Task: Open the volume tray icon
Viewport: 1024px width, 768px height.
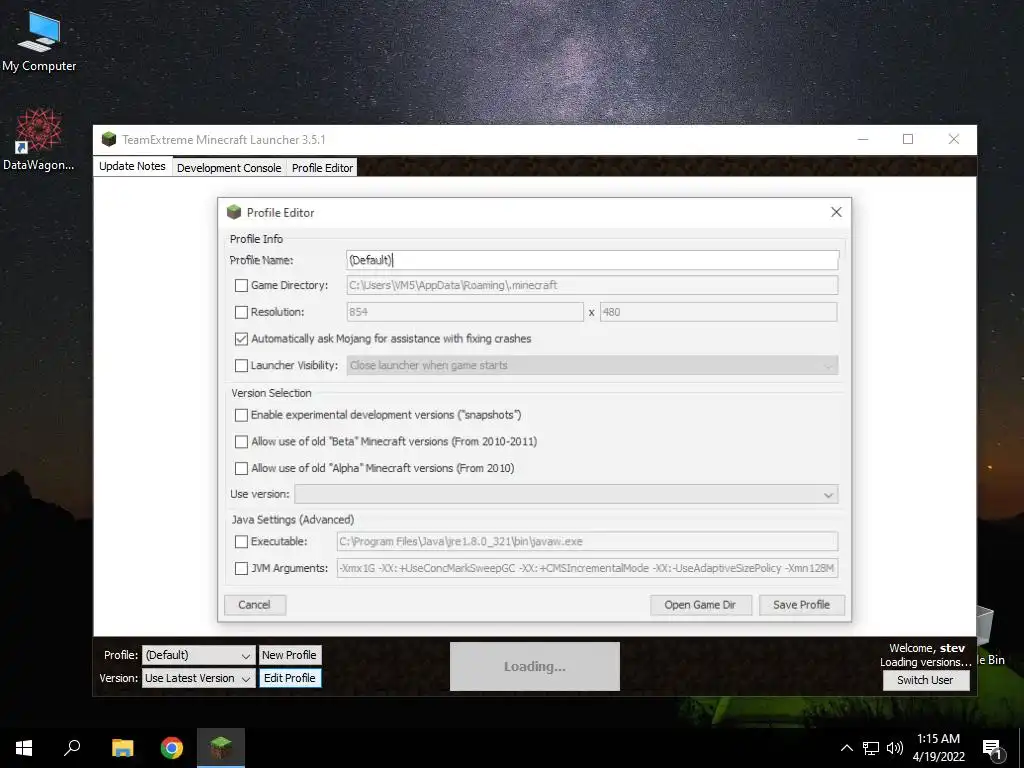Action: (895, 748)
